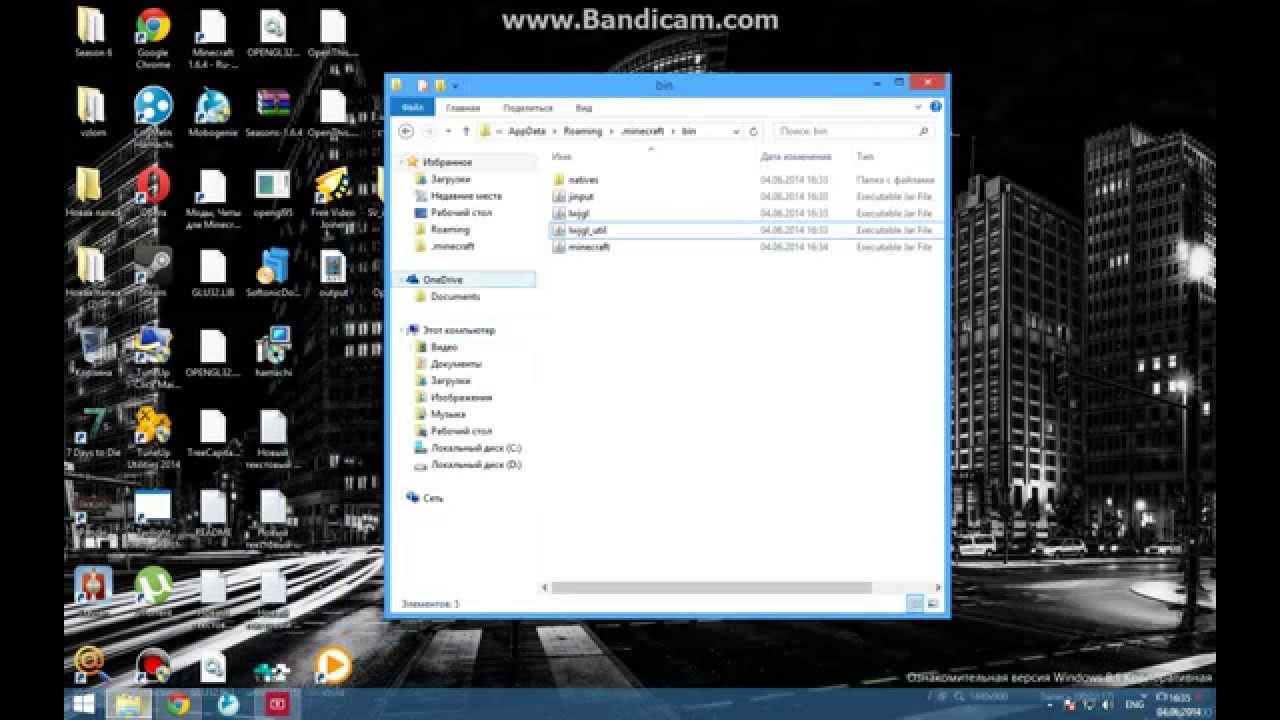
Task: Open the address bar history dropdown
Action: (737, 131)
